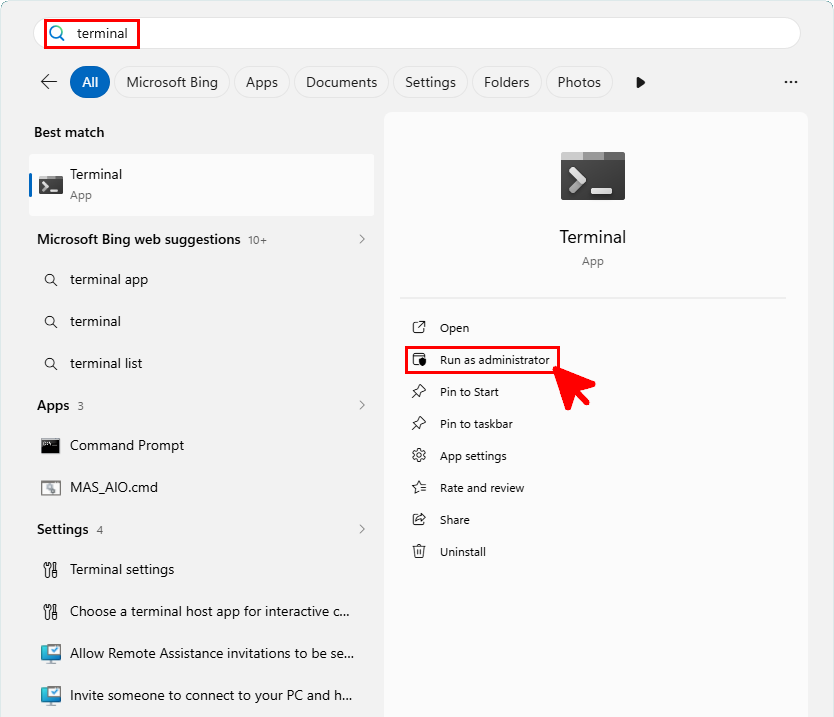The width and height of the screenshot is (834, 717).
Task: Switch to the Documents filter tab
Action: (x=341, y=82)
